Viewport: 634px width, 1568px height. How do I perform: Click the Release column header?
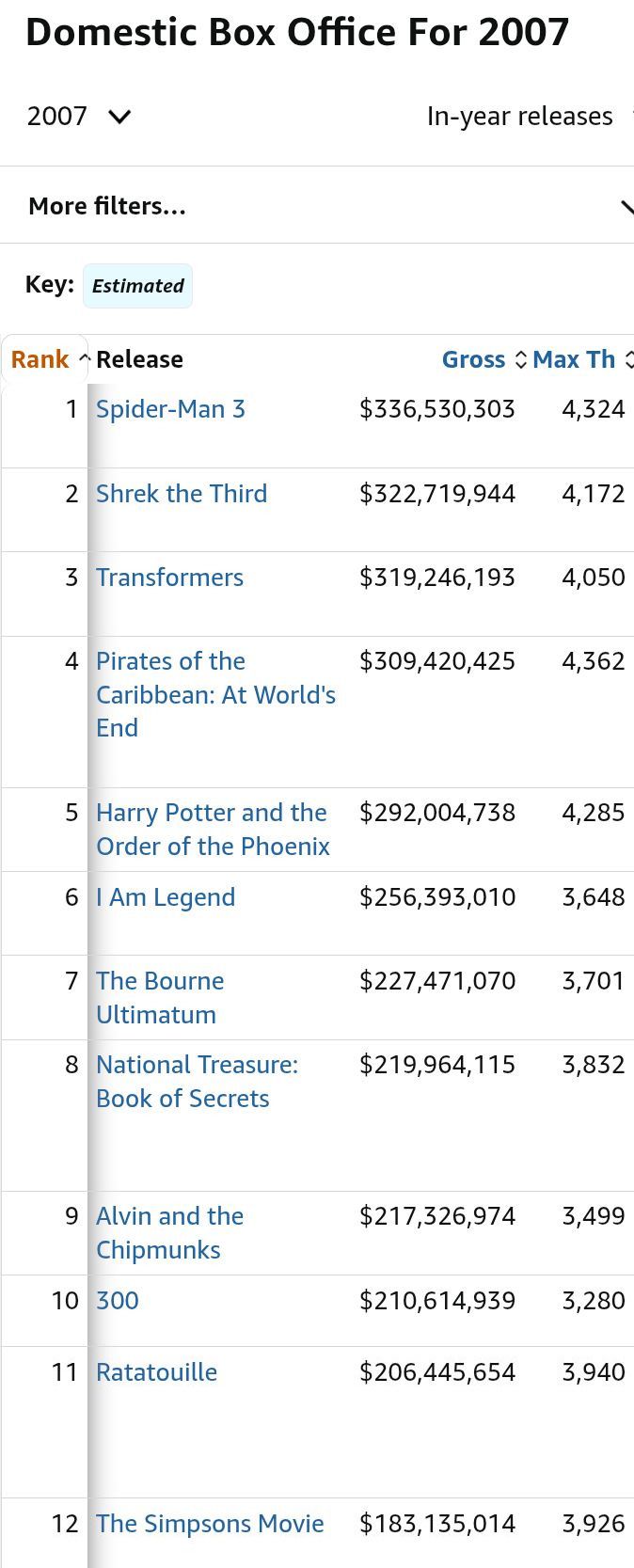(x=139, y=359)
